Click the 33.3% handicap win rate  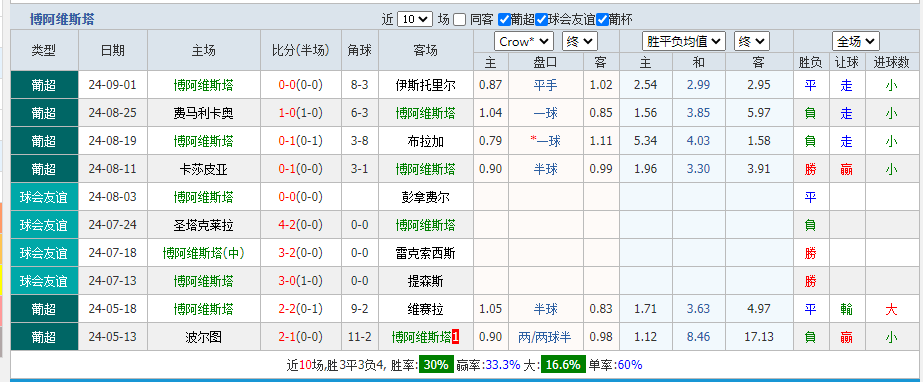(502, 365)
